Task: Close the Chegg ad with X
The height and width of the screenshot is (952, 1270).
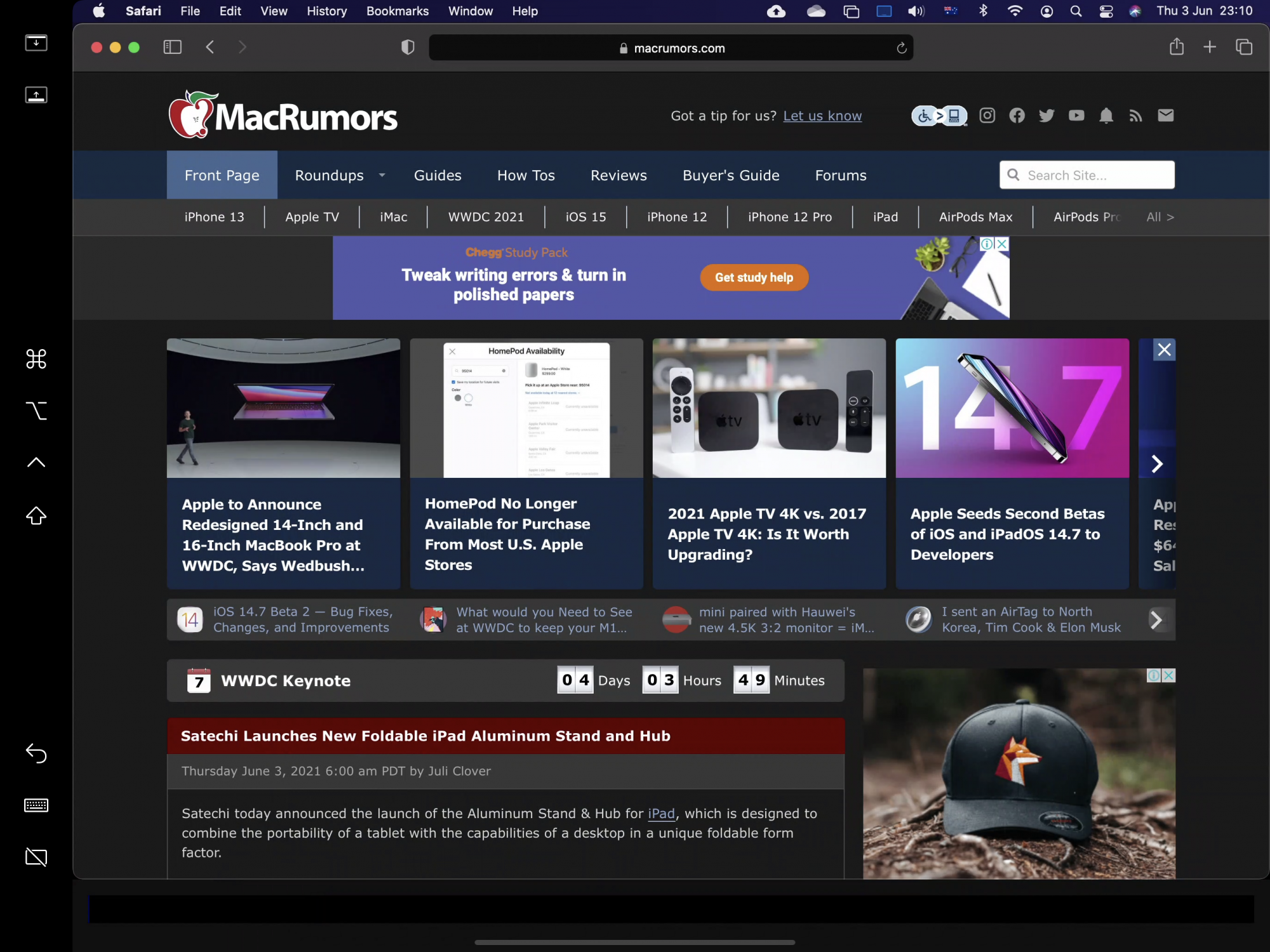Action: coord(1001,244)
